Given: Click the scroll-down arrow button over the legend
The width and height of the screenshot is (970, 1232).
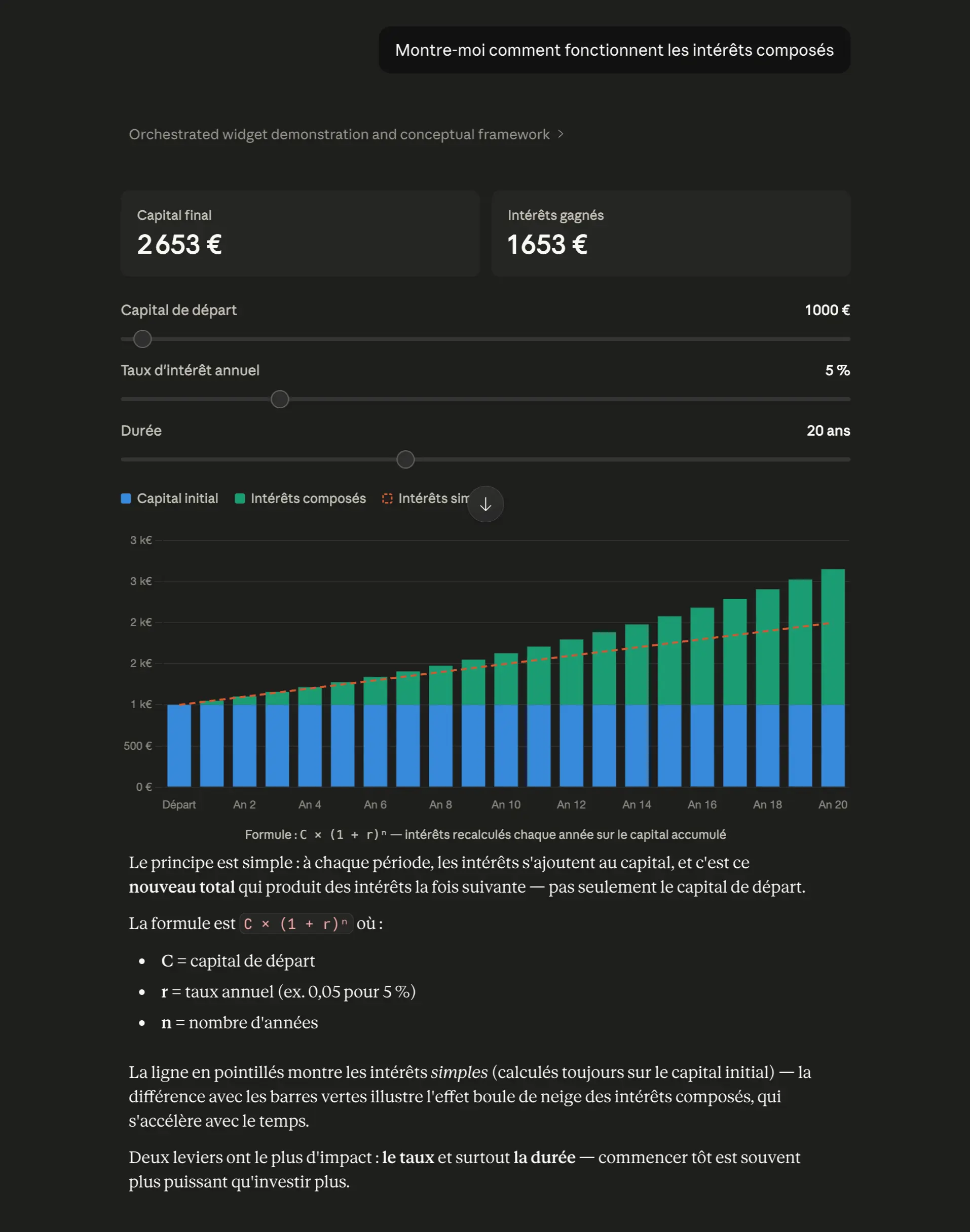Looking at the screenshot, I should tap(486, 504).
